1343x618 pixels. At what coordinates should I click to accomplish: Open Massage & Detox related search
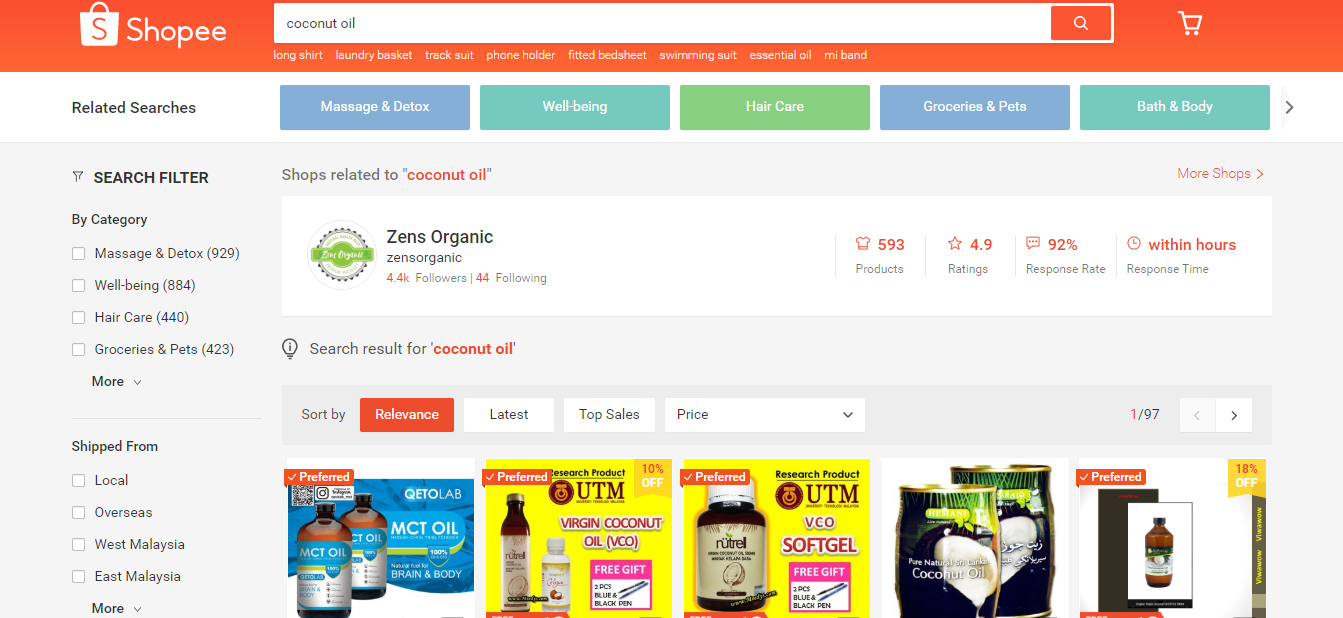375,107
